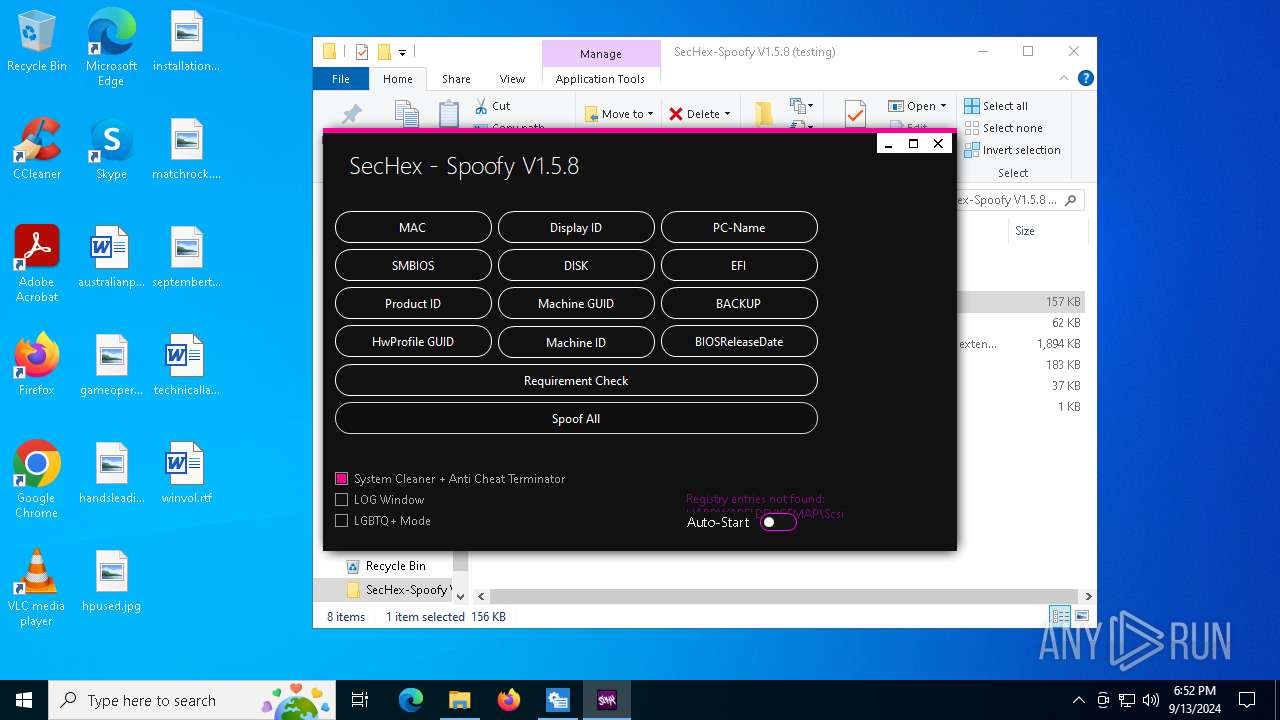
Task: Toggle the Auto-Start switch
Action: click(778, 522)
